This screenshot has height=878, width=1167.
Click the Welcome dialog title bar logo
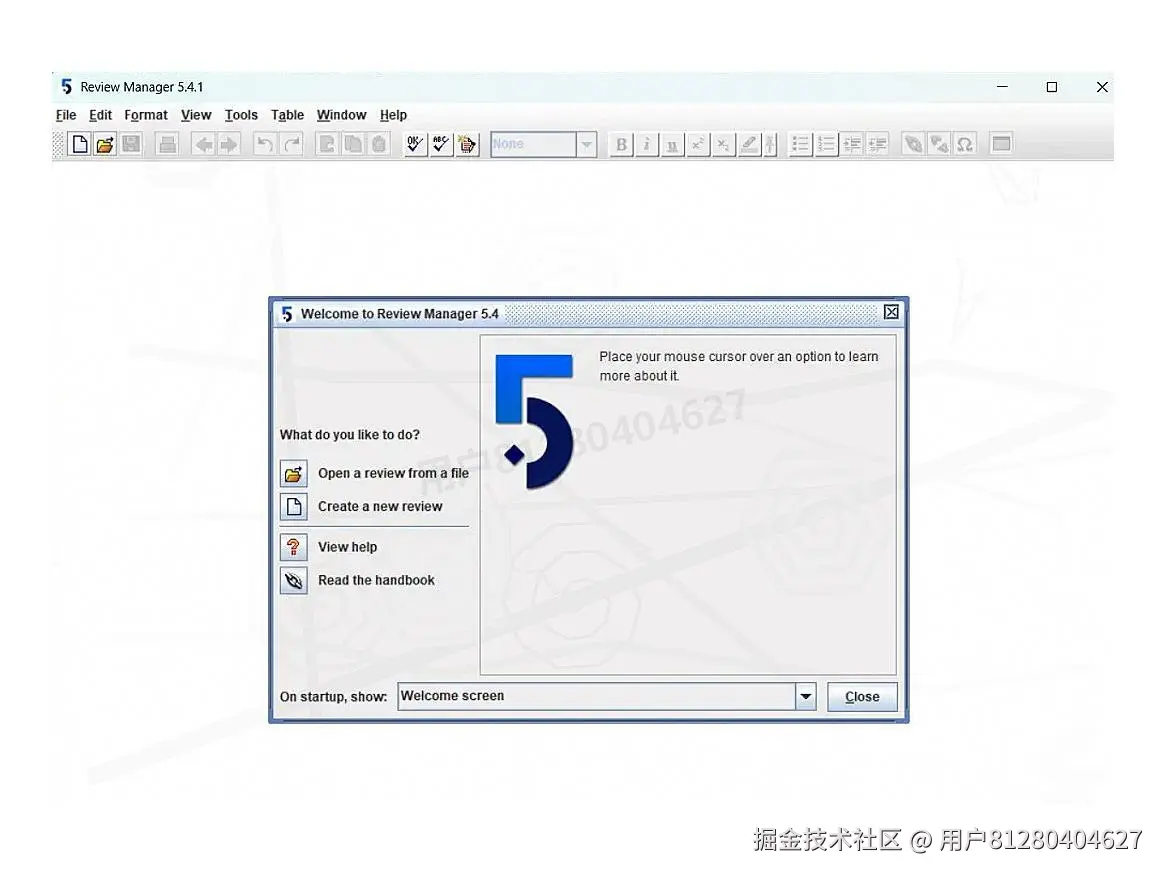point(287,314)
